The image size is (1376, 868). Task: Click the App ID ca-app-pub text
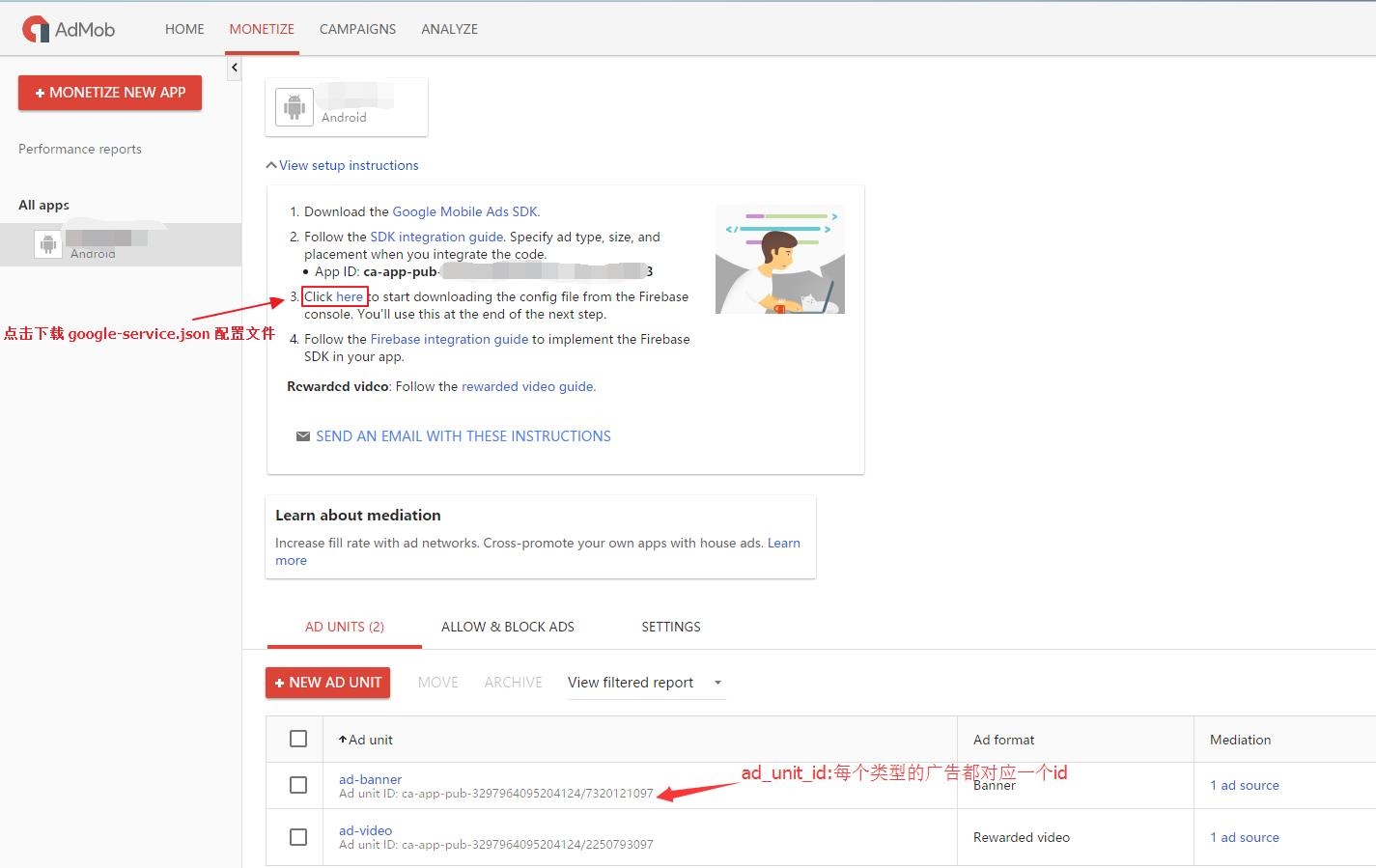click(x=484, y=271)
